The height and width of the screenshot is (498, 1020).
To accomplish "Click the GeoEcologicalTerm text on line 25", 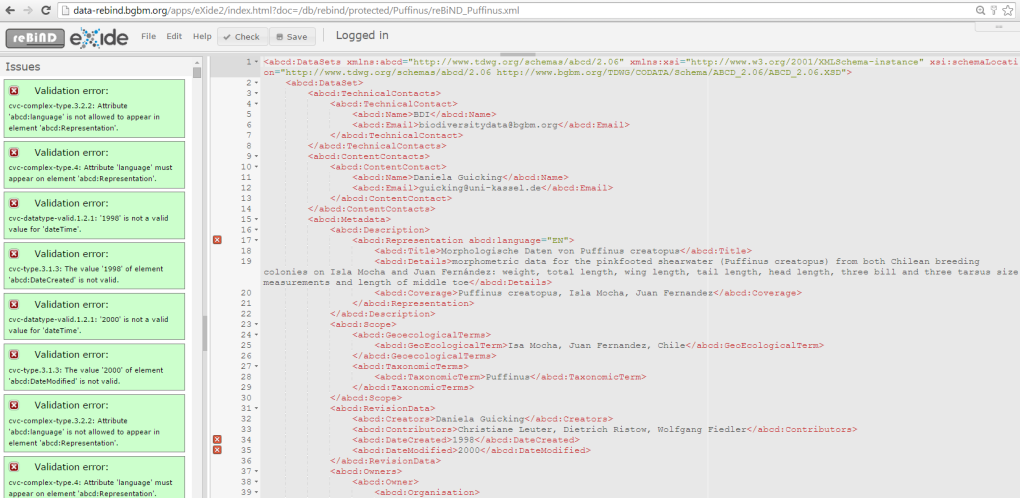I will pyautogui.click(x=597, y=345).
